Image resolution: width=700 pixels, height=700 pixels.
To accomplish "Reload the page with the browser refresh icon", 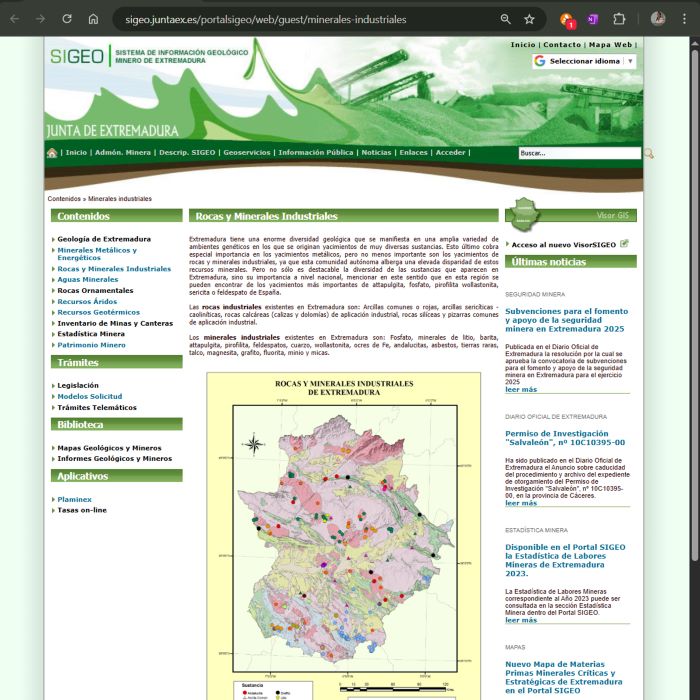I will pos(67,19).
